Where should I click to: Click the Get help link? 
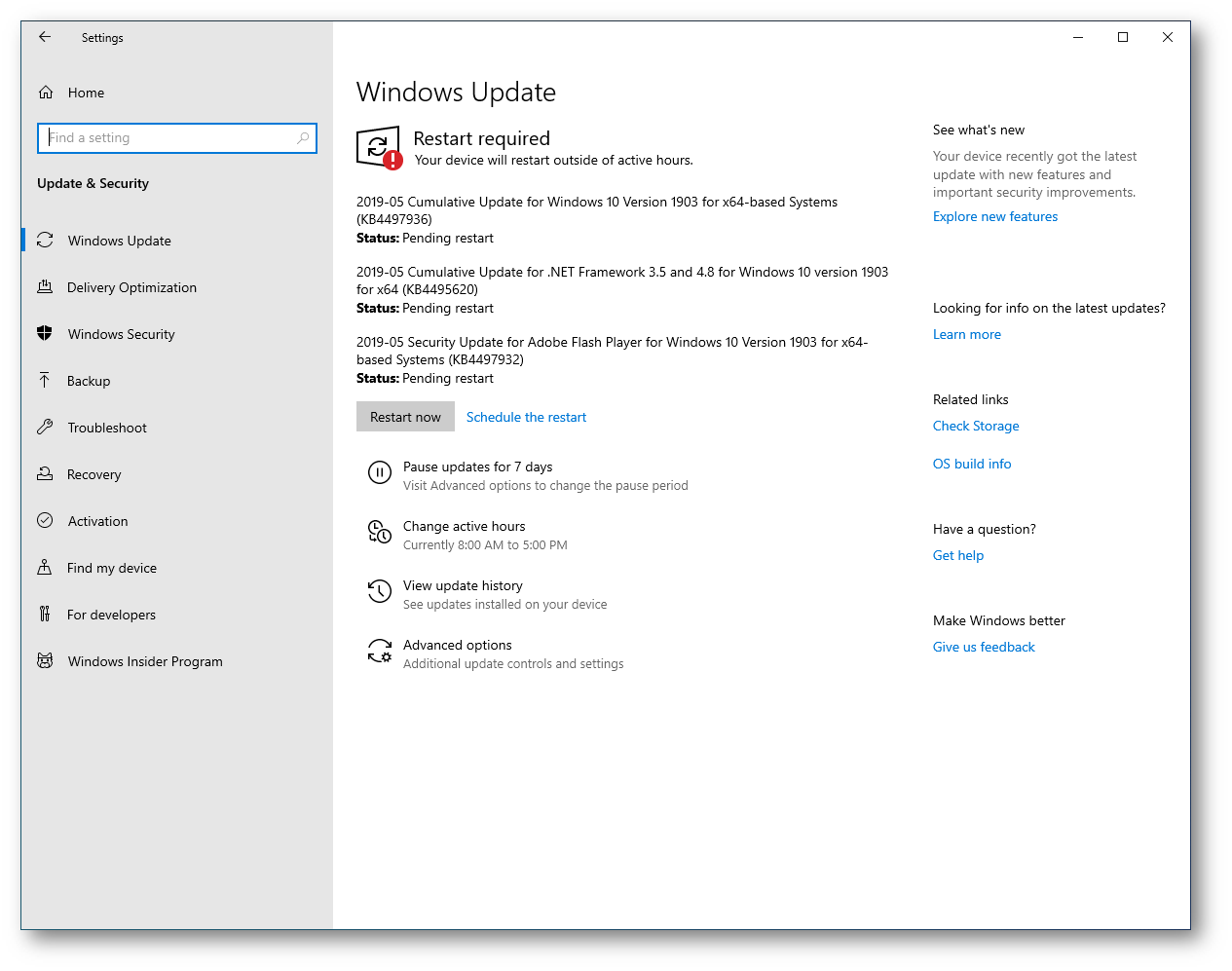pos(958,555)
